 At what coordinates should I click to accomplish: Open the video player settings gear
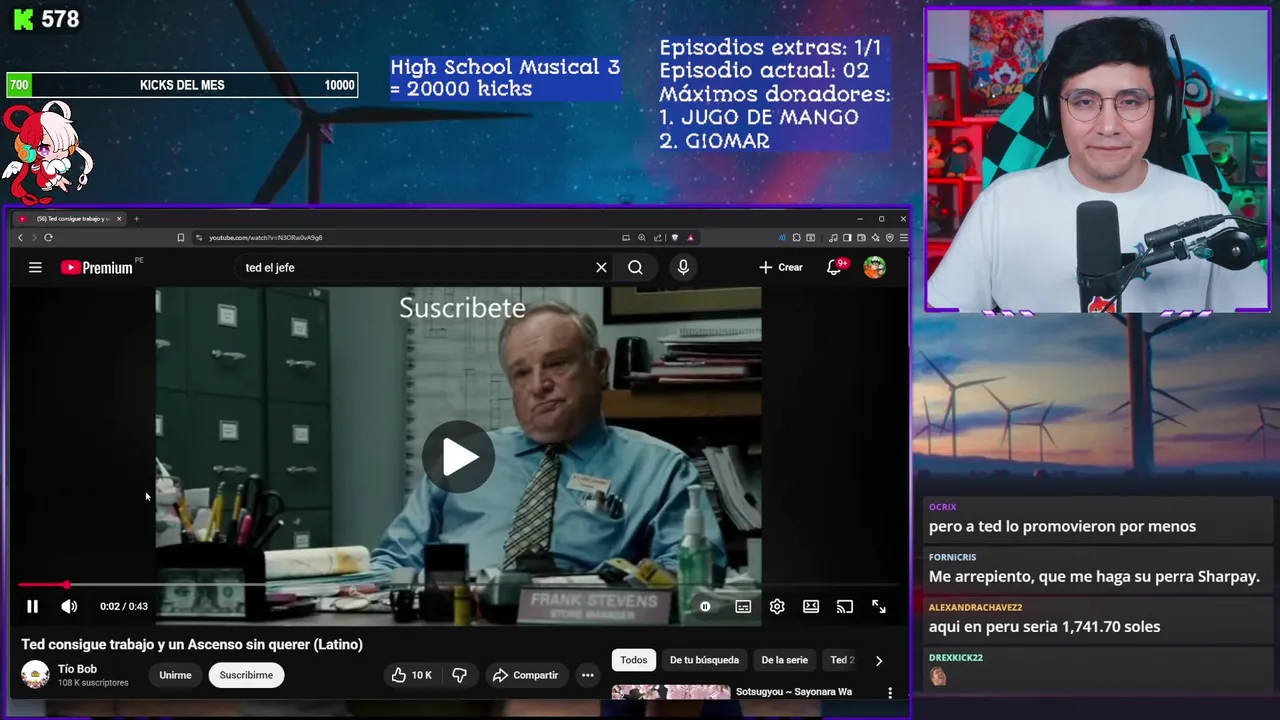tap(777, 606)
